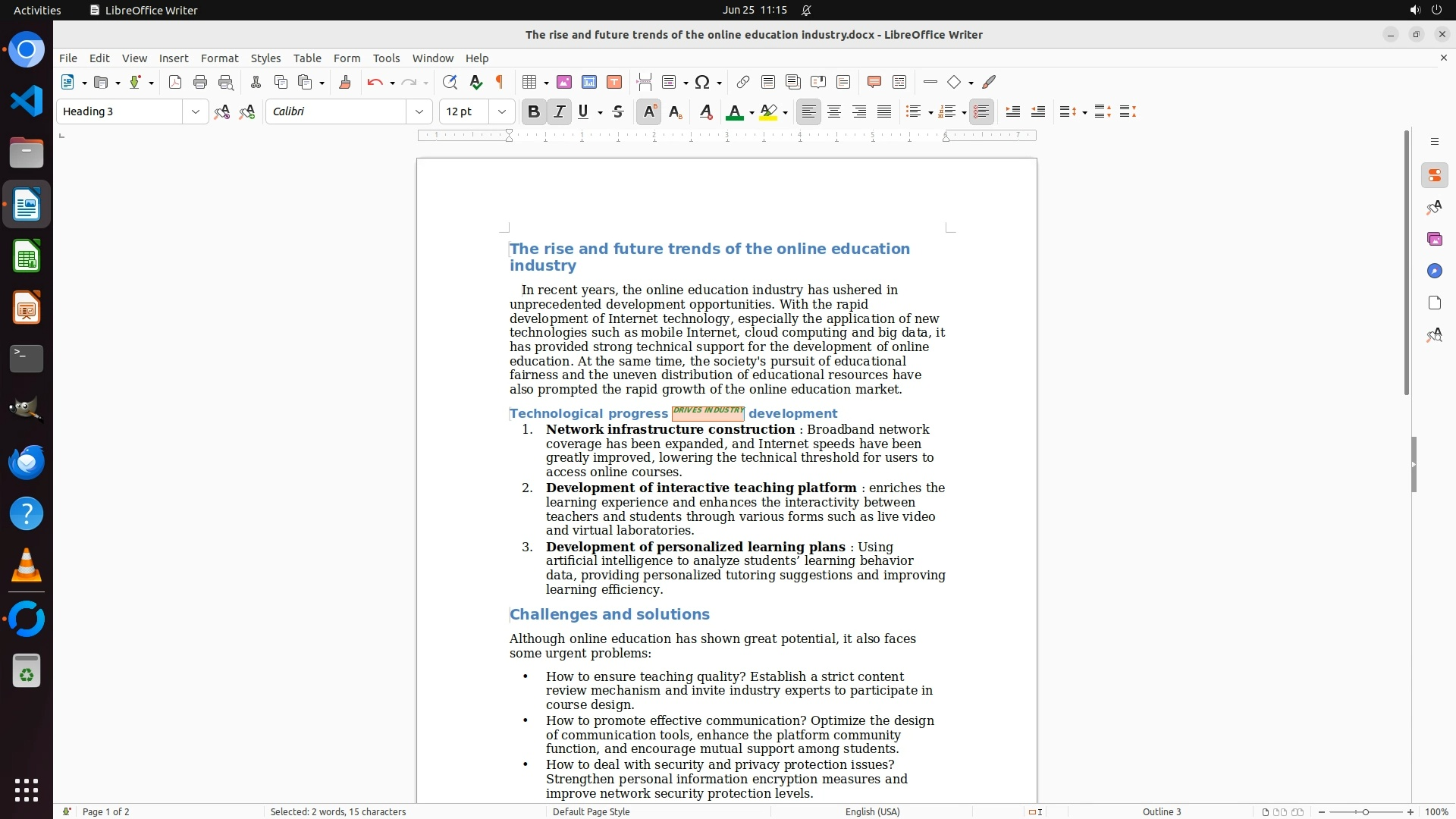Click the Insert Image toolbar icon
The width and height of the screenshot is (1456, 819).
(x=564, y=82)
